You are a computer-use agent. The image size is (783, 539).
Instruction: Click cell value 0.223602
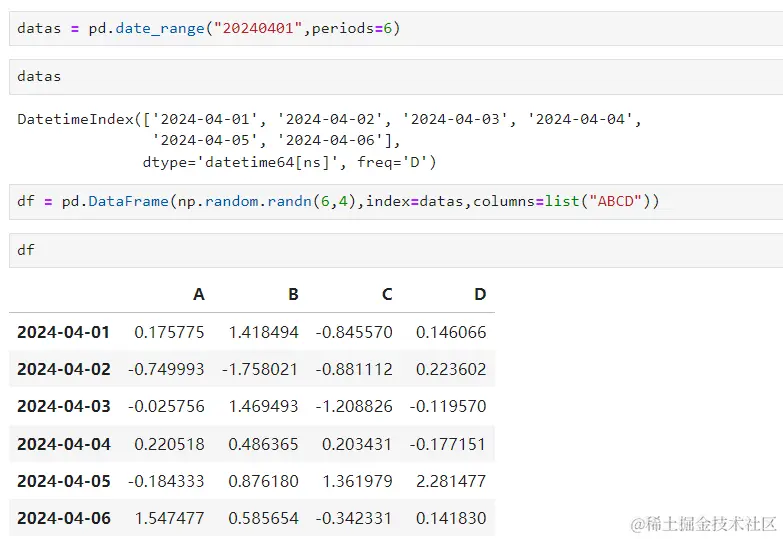click(451, 369)
